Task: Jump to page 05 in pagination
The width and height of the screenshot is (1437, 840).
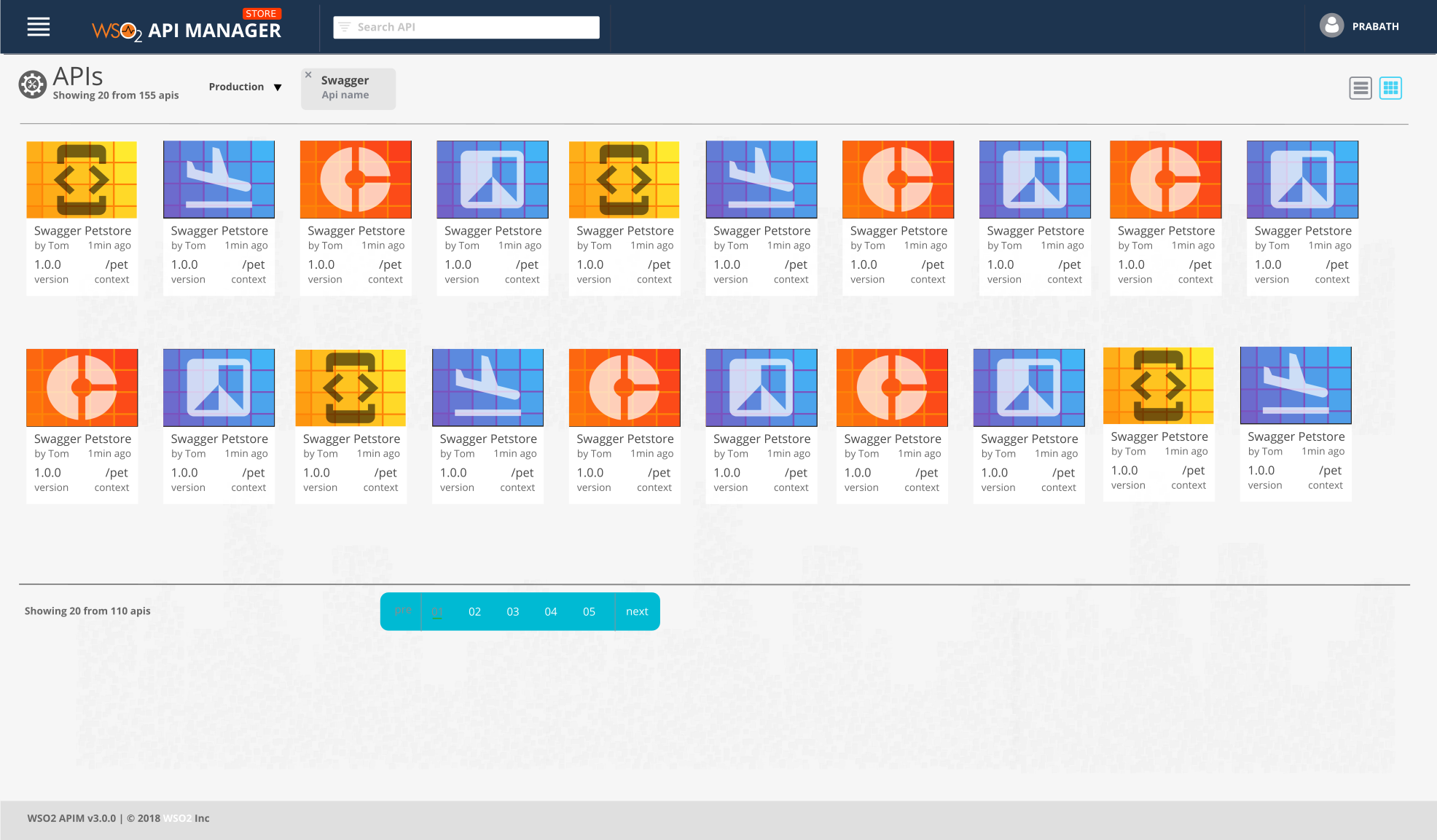Action: pos(589,611)
